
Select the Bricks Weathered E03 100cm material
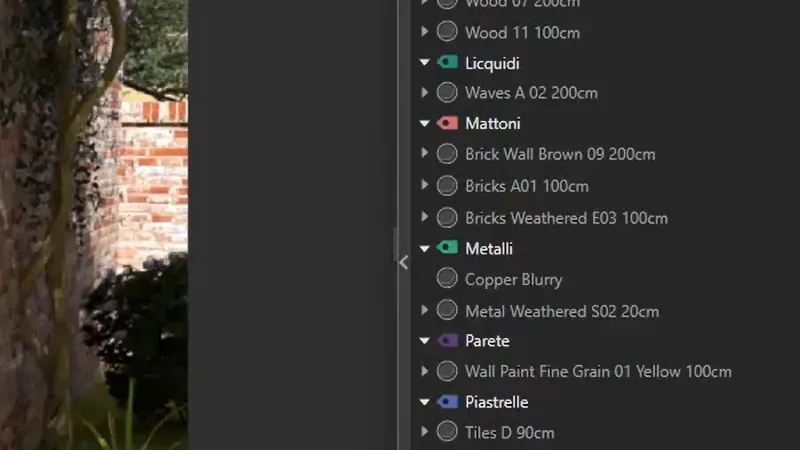tap(566, 218)
